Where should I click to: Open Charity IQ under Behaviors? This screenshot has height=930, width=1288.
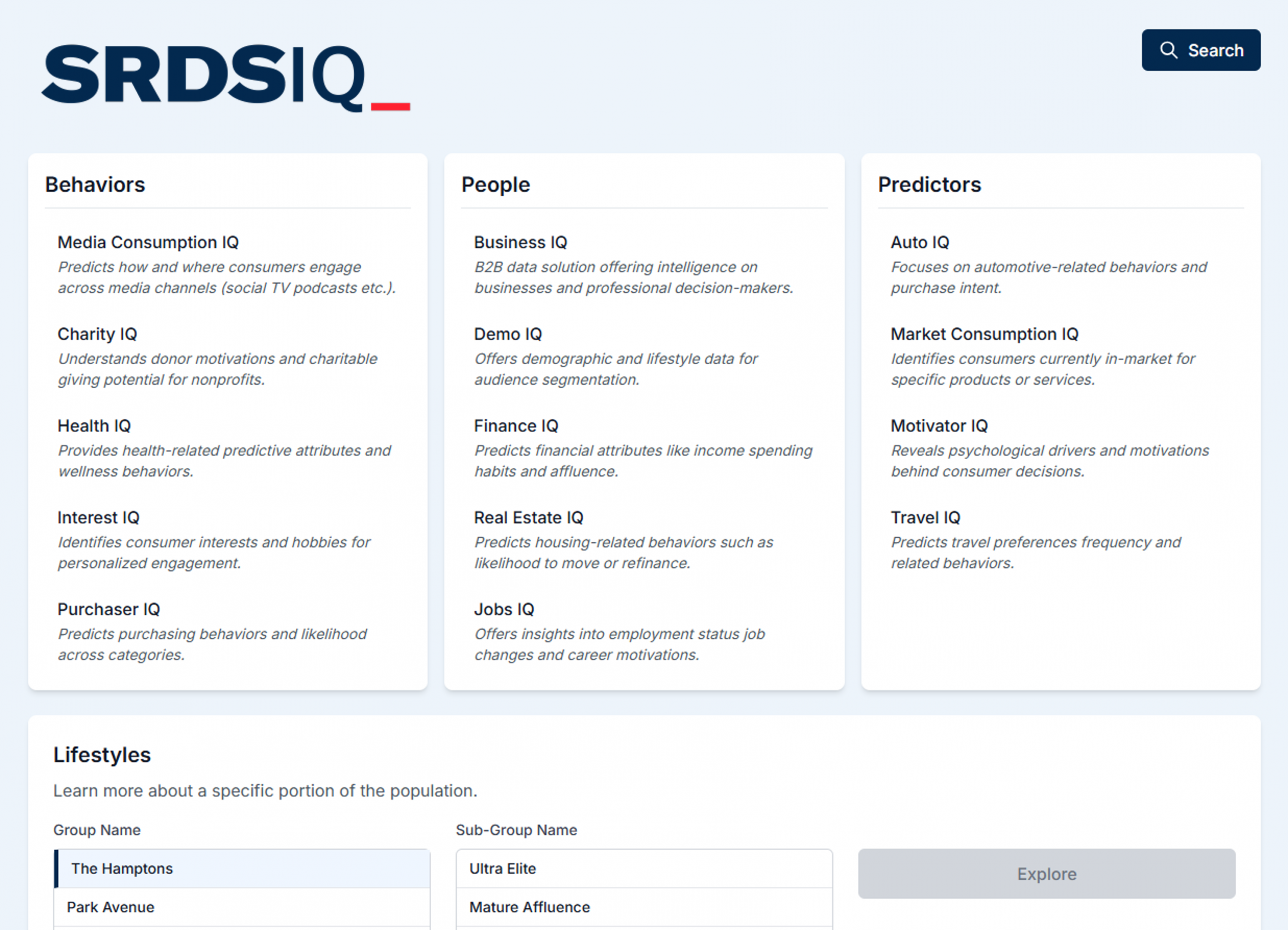pos(97,334)
